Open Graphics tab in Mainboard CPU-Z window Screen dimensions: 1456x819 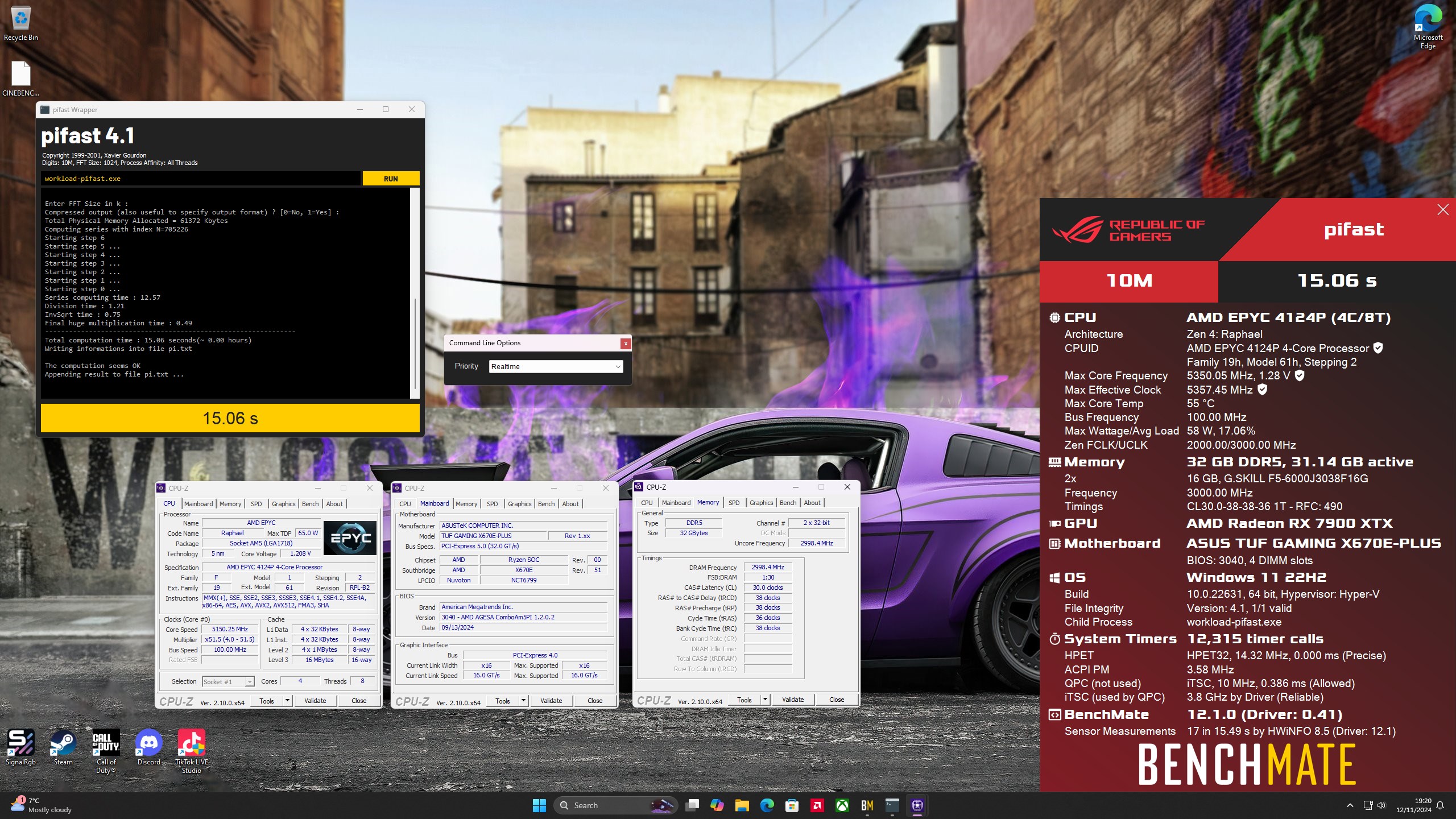tap(520, 504)
